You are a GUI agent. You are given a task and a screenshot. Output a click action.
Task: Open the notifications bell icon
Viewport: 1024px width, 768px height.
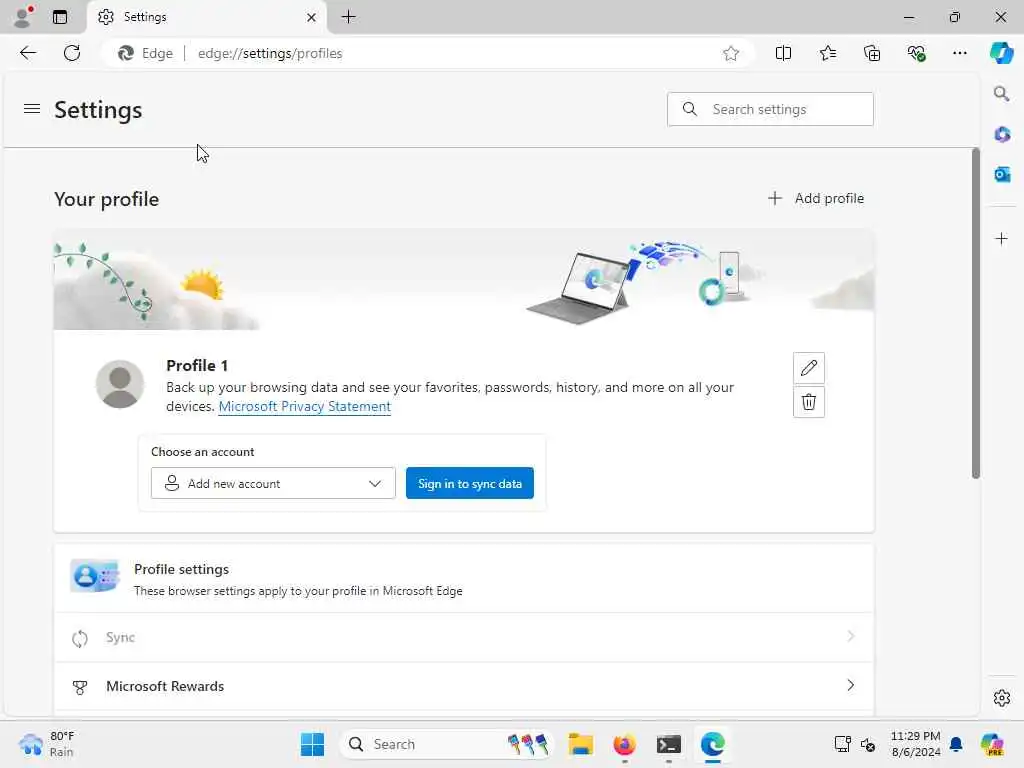pos(956,744)
